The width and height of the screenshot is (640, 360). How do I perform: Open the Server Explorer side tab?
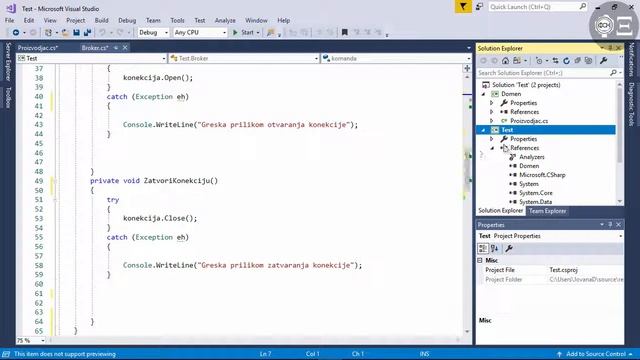tap(8, 61)
